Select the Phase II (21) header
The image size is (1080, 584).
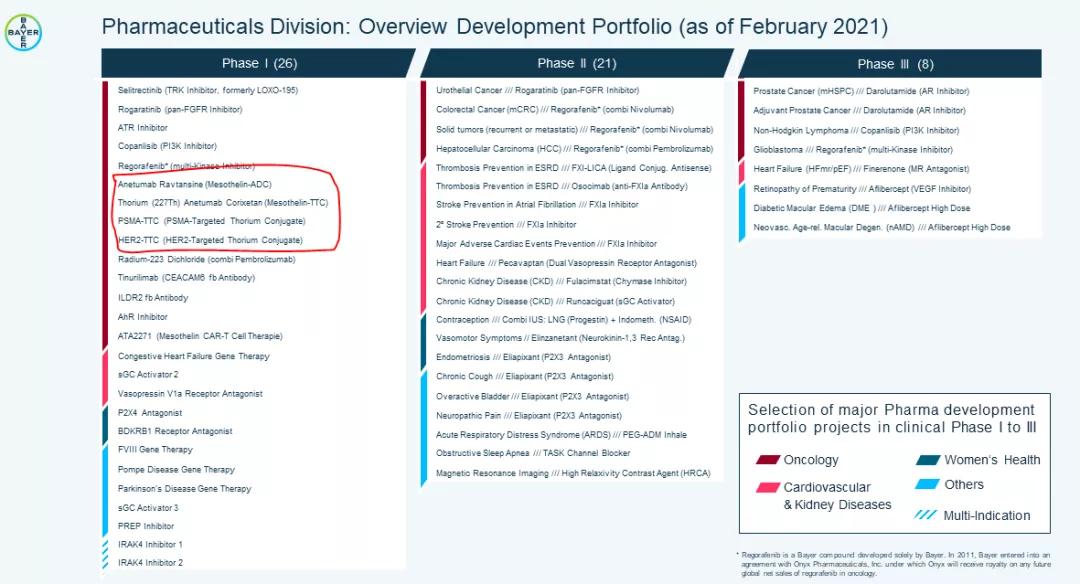tap(577, 63)
